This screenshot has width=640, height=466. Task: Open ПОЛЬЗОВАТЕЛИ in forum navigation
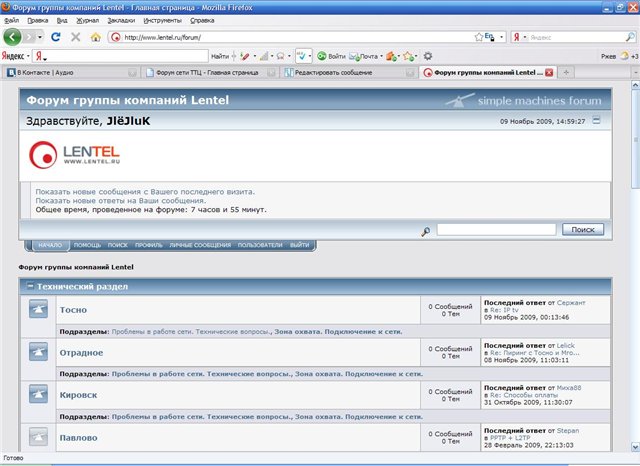pos(260,245)
